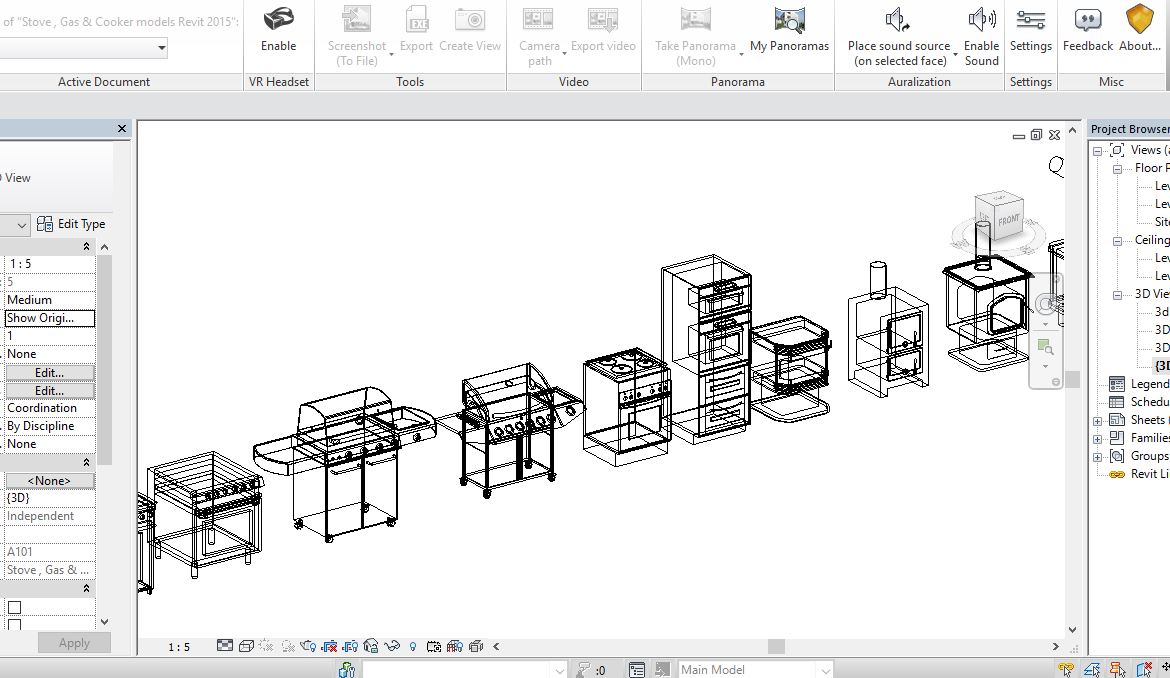Toggle the second checkbox in Properties panel
The image size is (1170, 678).
pyautogui.click(x=14, y=625)
